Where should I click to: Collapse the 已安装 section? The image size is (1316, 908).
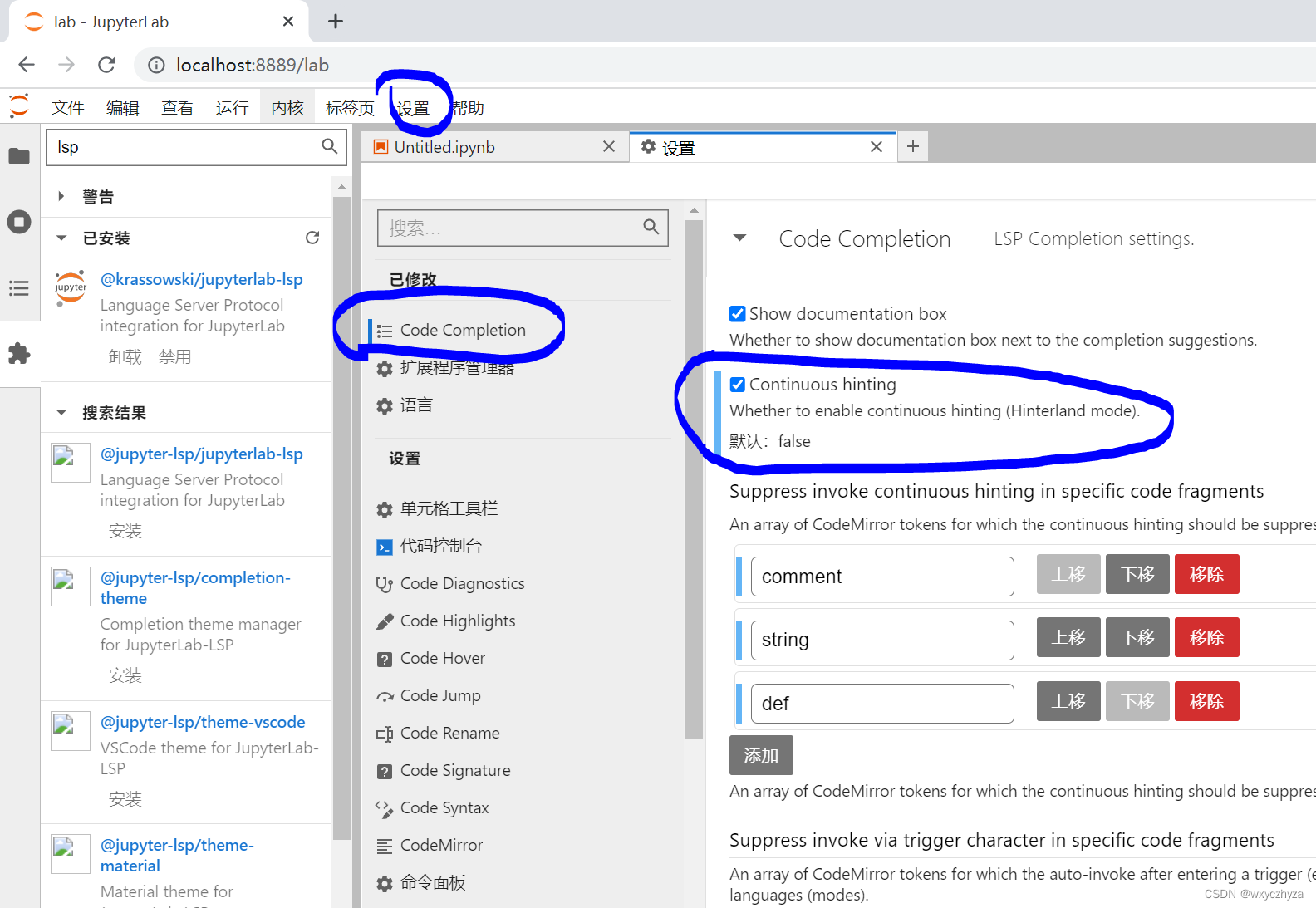click(x=61, y=238)
